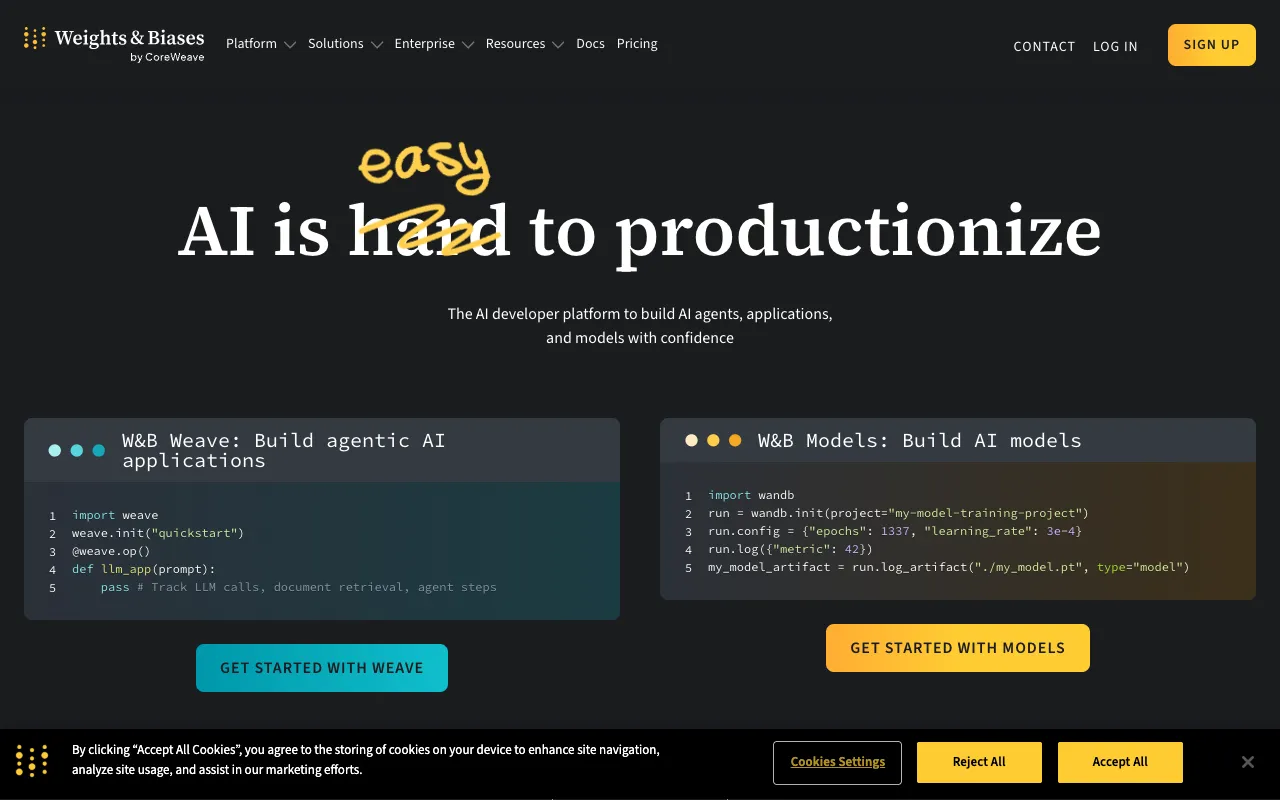
Task: Go to the Pricing page
Action: point(637,44)
